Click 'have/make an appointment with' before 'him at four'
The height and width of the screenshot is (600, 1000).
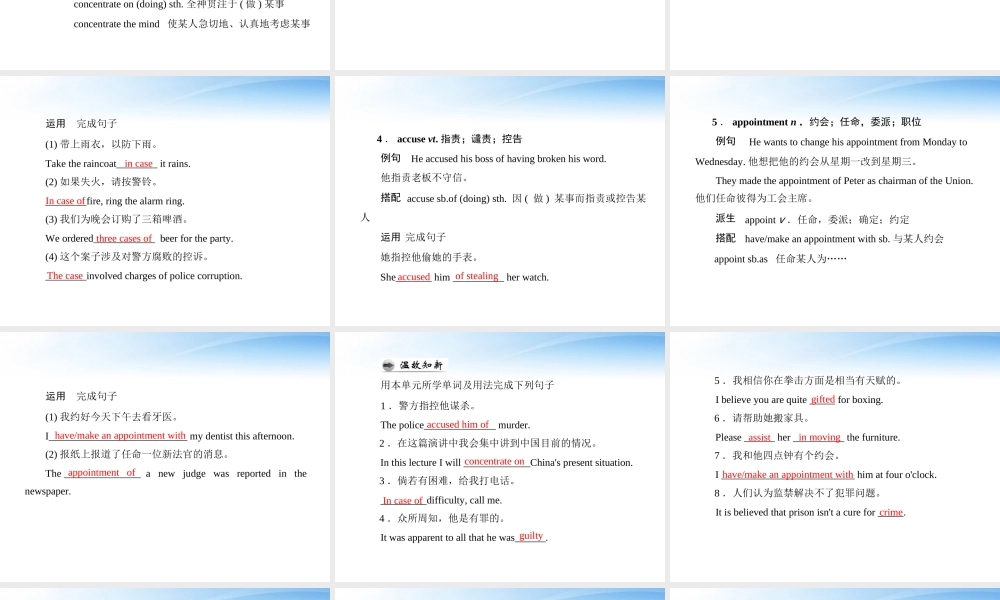(x=788, y=475)
